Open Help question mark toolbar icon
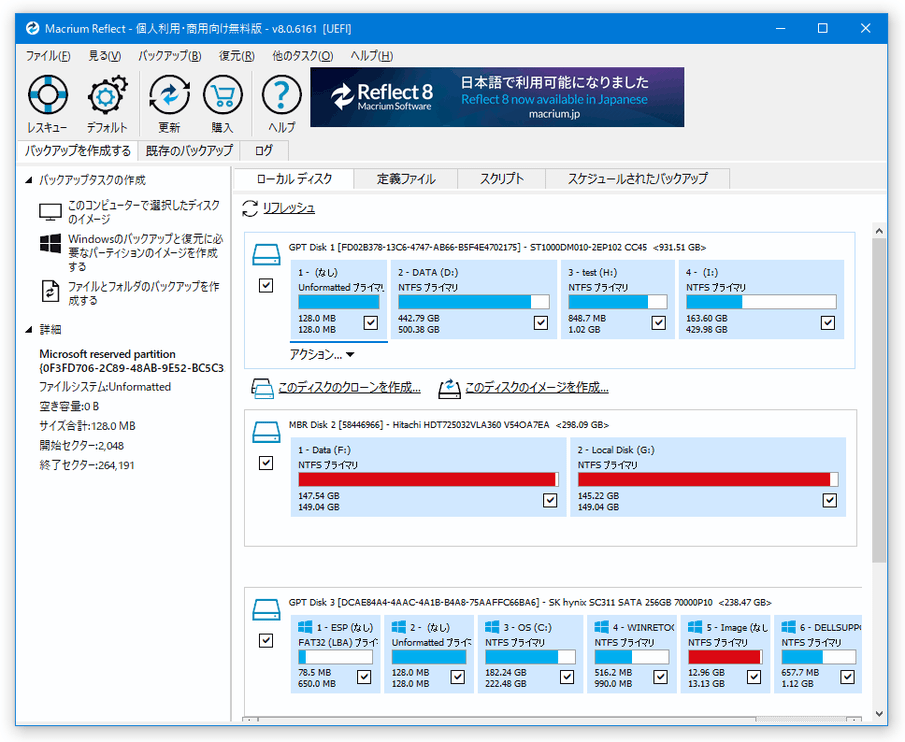905x742 pixels. (x=281, y=95)
